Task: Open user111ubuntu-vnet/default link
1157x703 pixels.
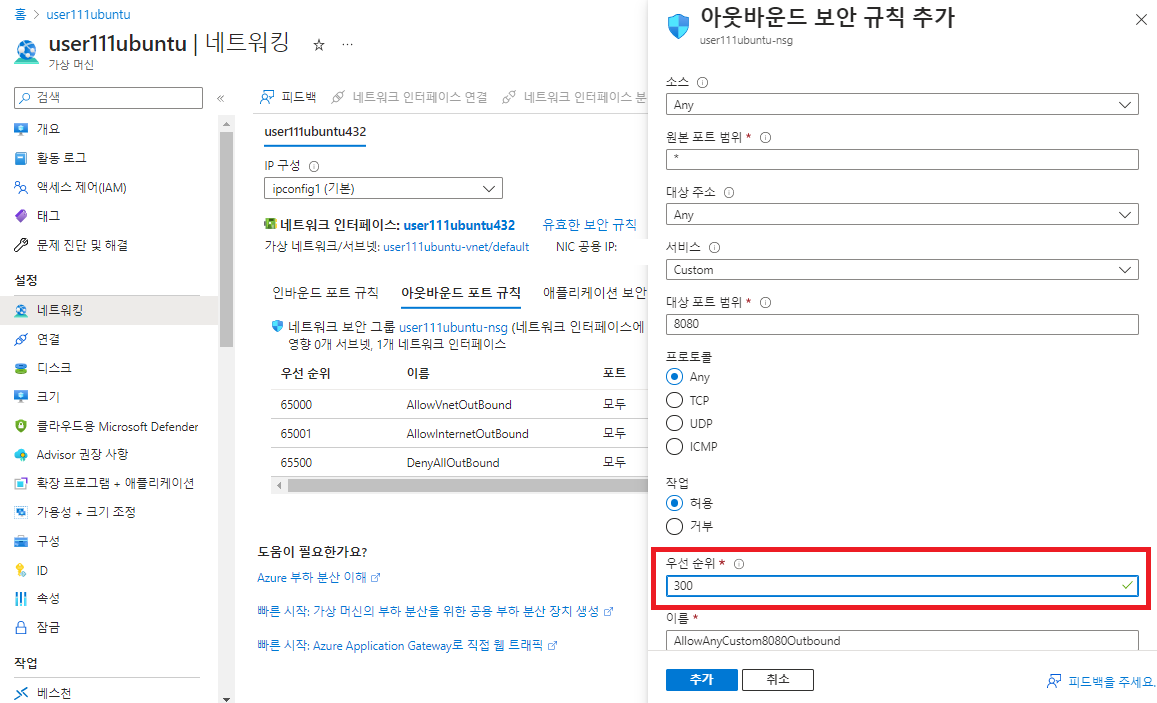Action: [456, 247]
